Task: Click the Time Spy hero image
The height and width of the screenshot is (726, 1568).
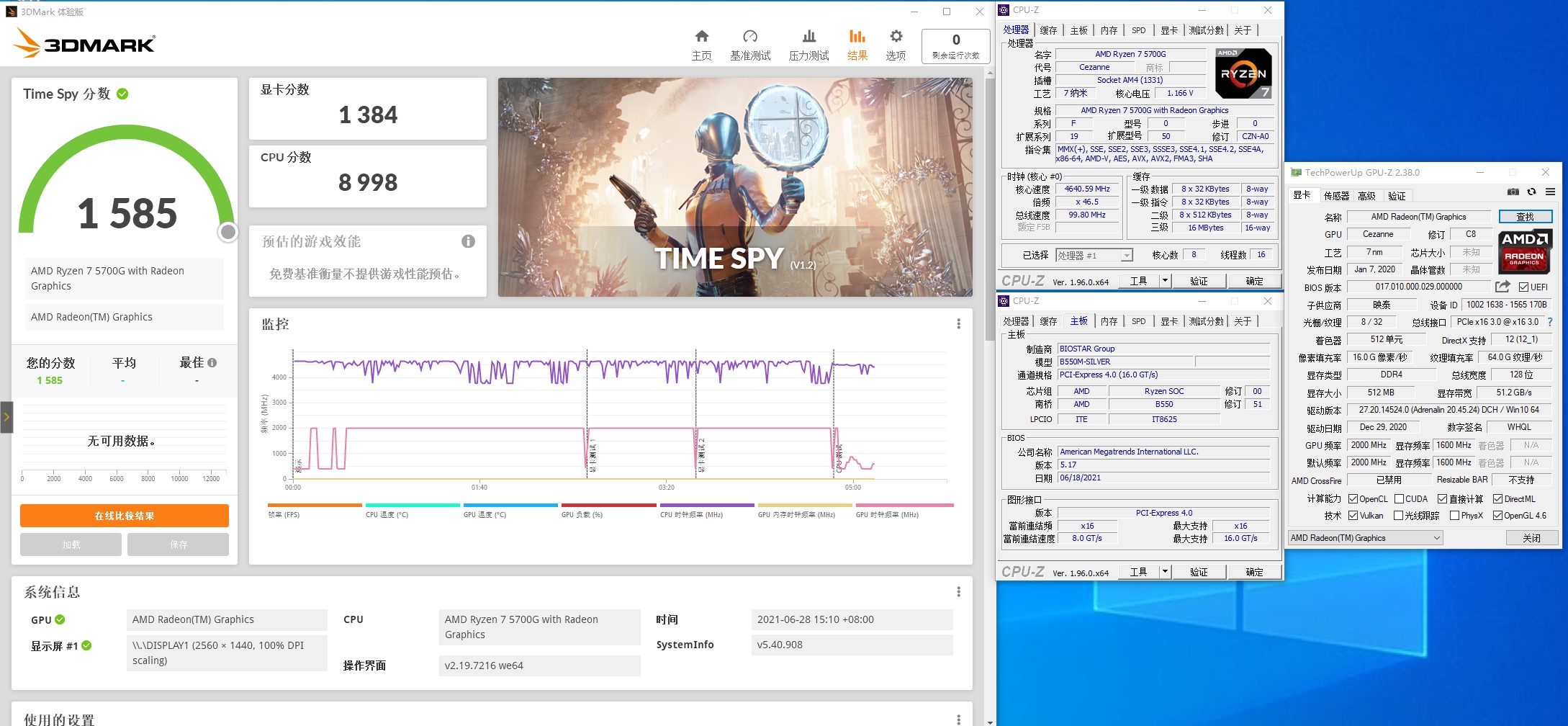Action: (x=735, y=187)
